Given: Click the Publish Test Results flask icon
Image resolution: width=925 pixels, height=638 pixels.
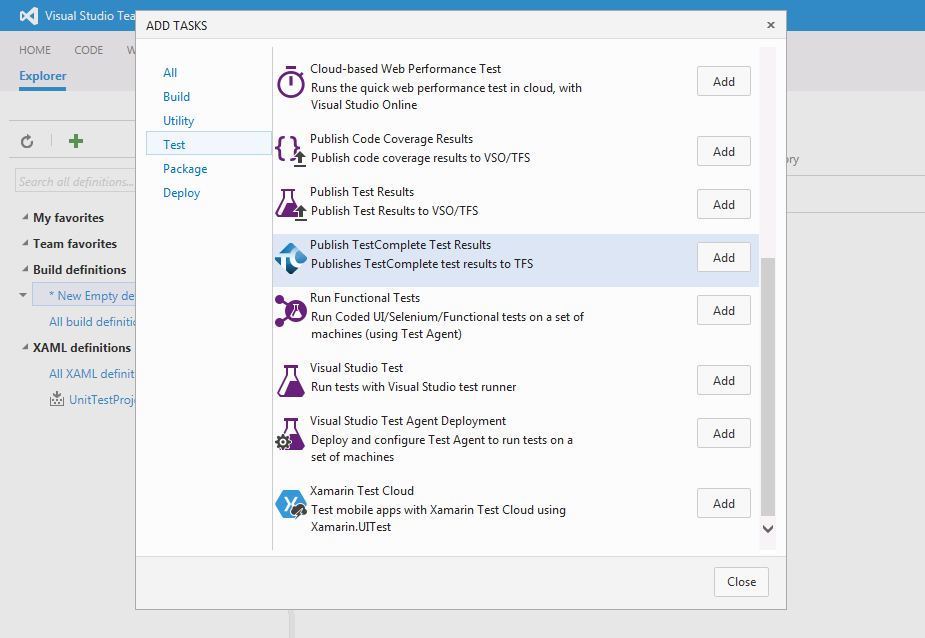Looking at the screenshot, I should pos(290,204).
